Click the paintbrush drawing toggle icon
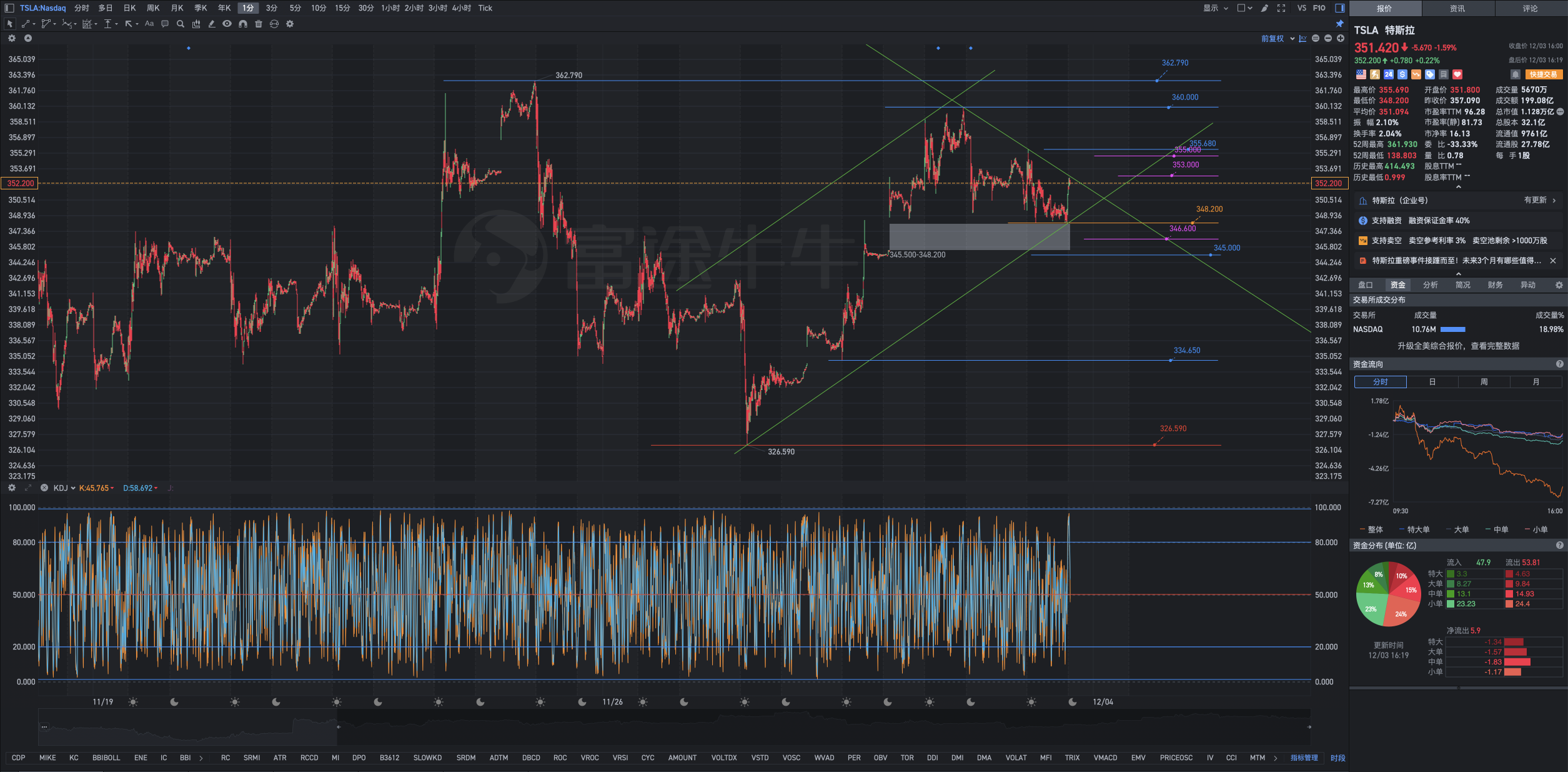The height and width of the screenshot is (772, 1568). 1264,8
